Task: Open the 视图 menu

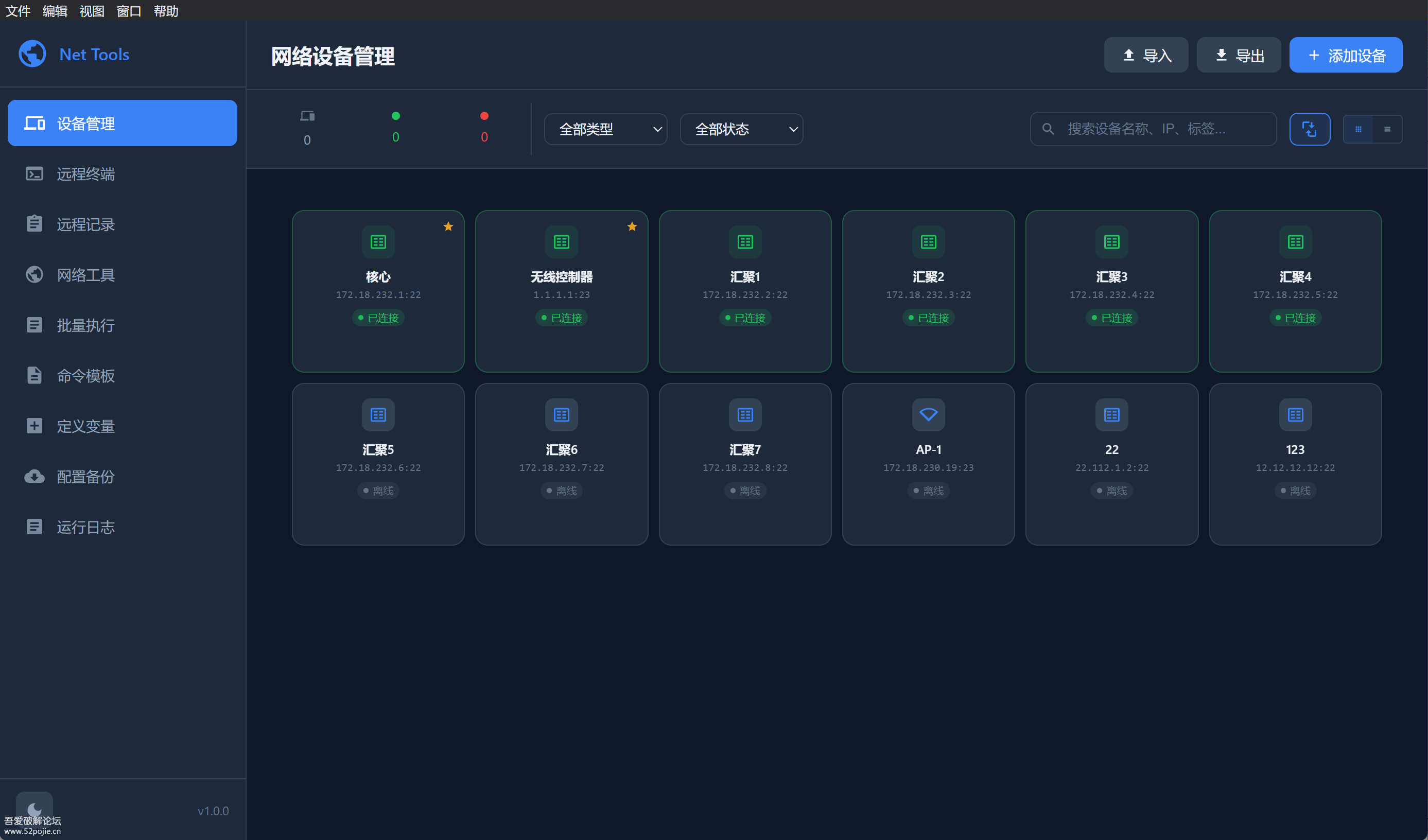Action: (x=91, y=11)
